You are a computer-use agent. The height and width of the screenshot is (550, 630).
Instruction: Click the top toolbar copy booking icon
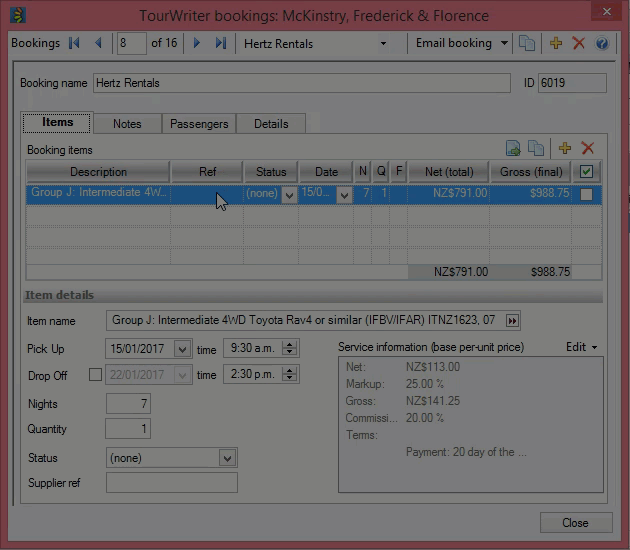(x=527, y=44)
